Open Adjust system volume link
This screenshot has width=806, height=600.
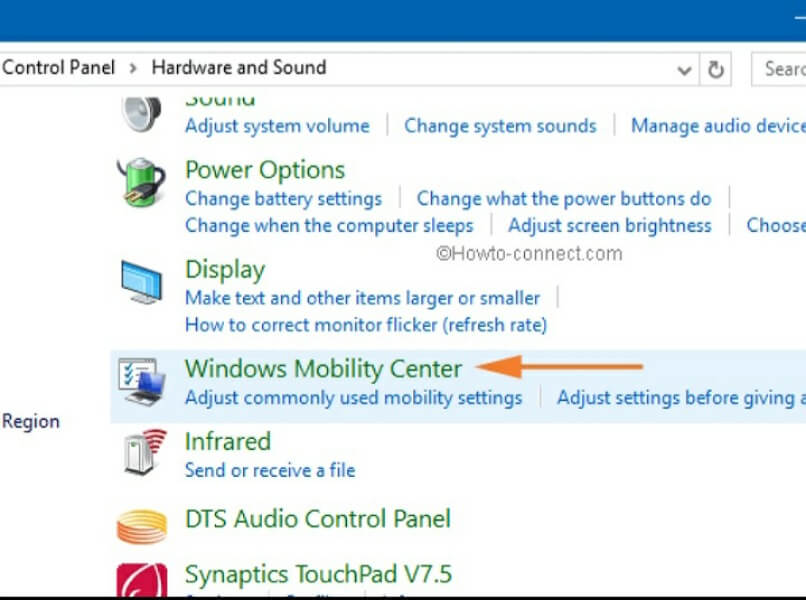(277, 126)
